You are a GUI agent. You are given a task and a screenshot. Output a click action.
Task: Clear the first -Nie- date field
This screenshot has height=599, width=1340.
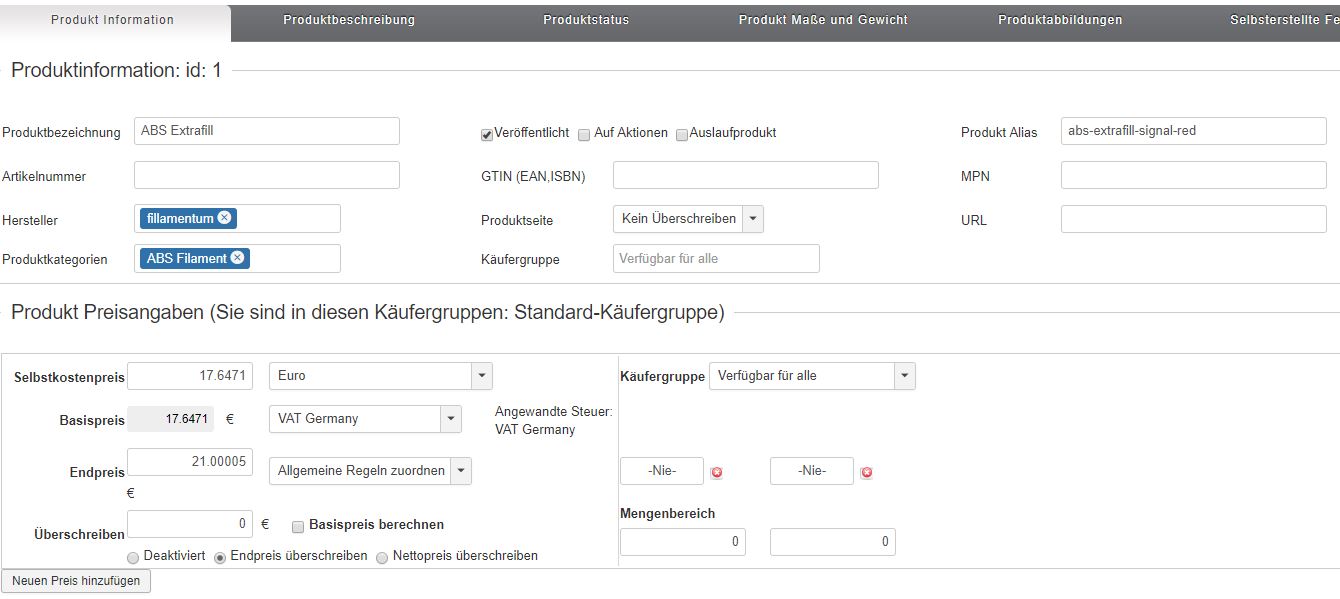(716, 472)
